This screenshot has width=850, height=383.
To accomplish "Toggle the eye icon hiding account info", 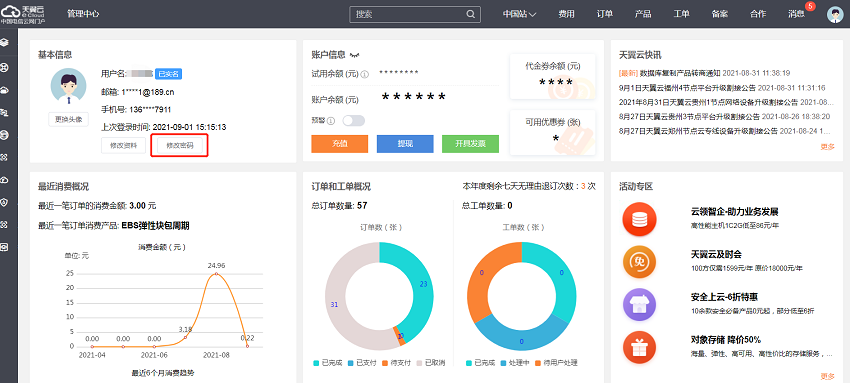I will pyautogui.click(x=355, y=55).
